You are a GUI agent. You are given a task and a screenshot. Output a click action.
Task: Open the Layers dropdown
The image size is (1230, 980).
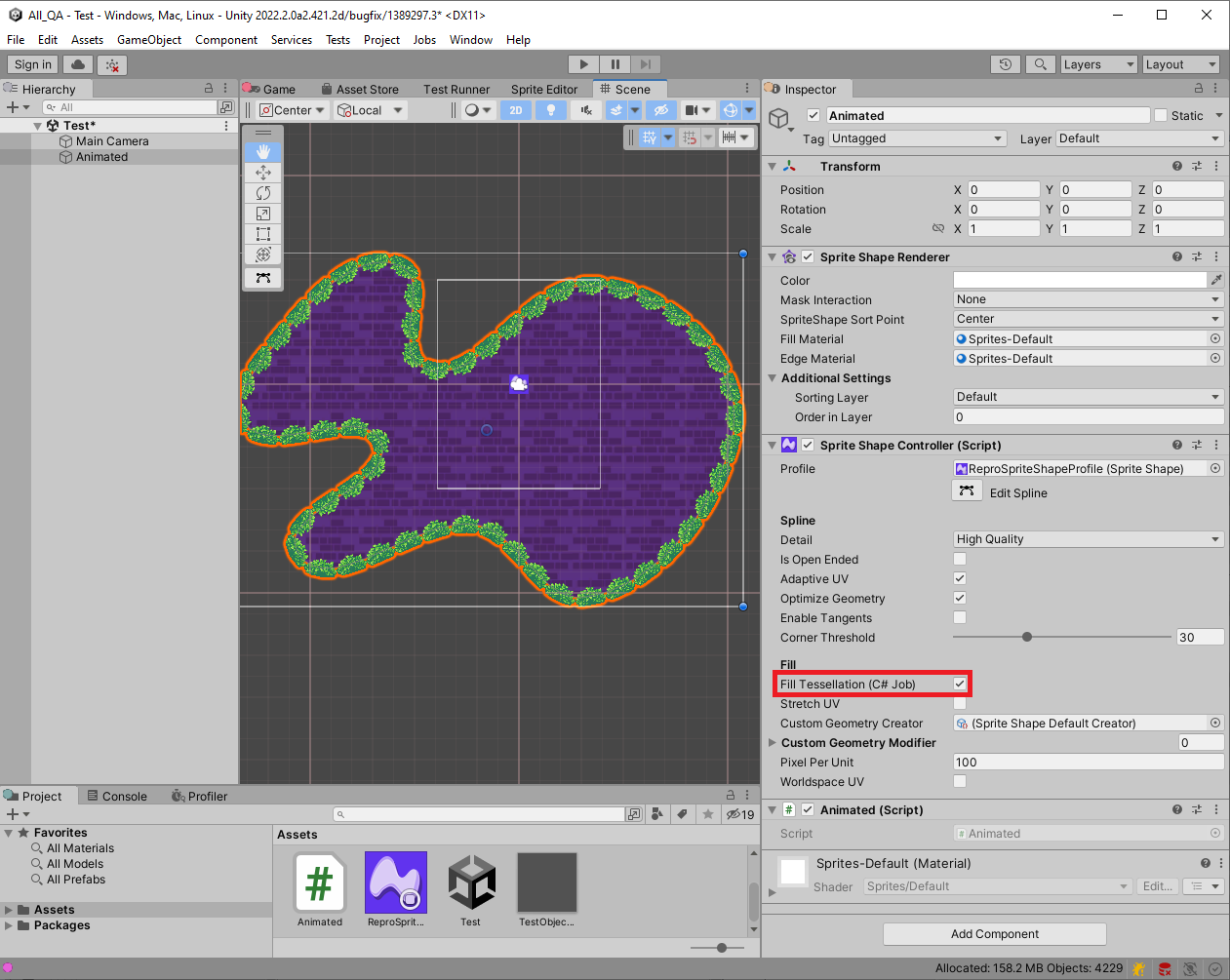point(1098,64)
